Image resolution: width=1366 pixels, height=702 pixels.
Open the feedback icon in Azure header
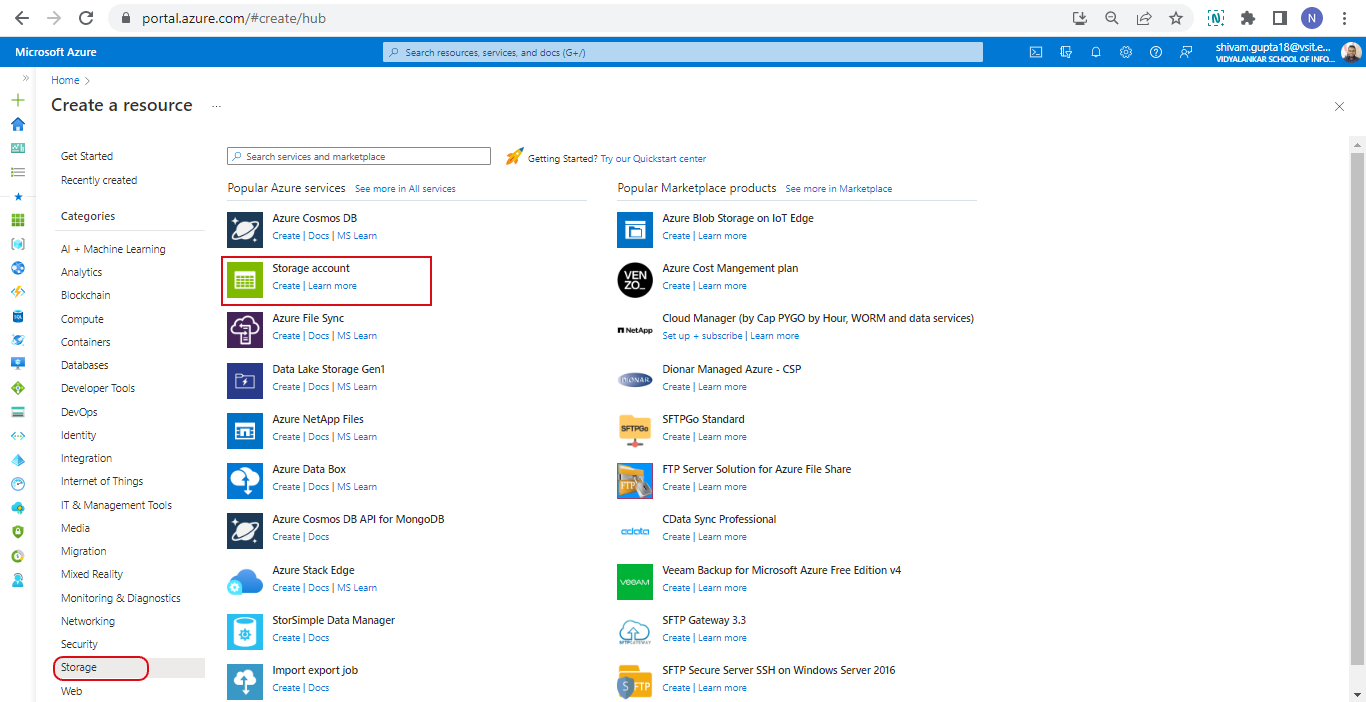tap(1186, 52)
